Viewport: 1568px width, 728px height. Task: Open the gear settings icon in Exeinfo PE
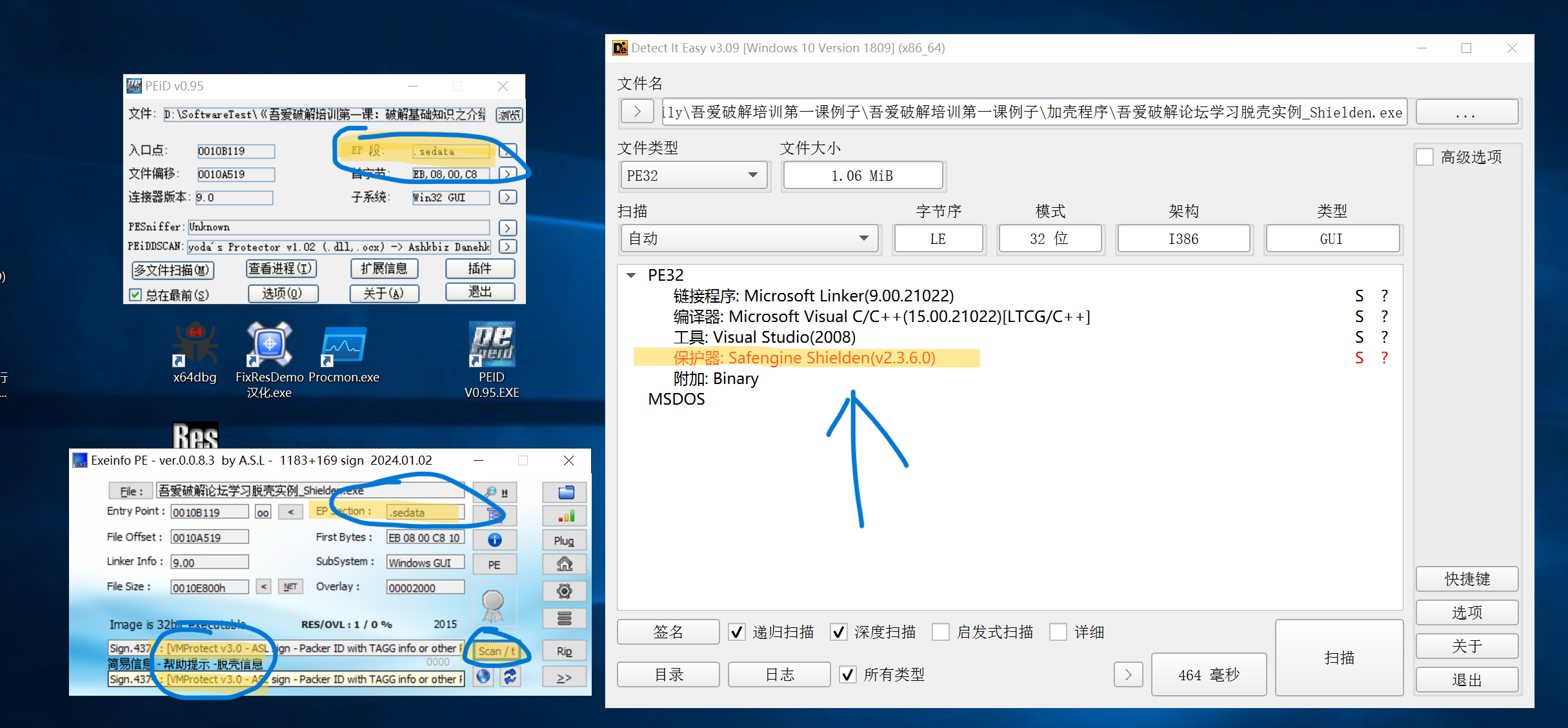565,591
